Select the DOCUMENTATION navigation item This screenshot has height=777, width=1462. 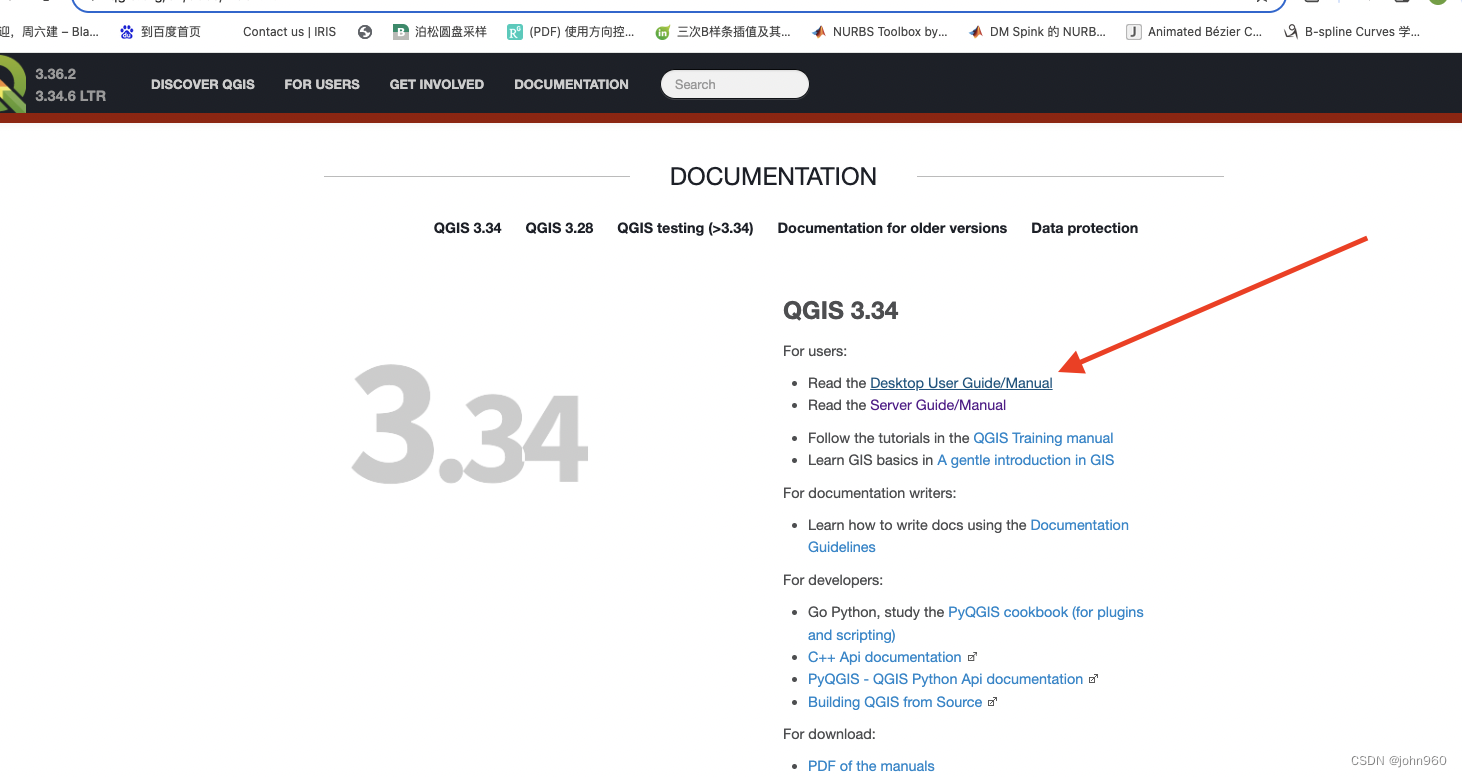pyautogui.click(x=571, y=84)
